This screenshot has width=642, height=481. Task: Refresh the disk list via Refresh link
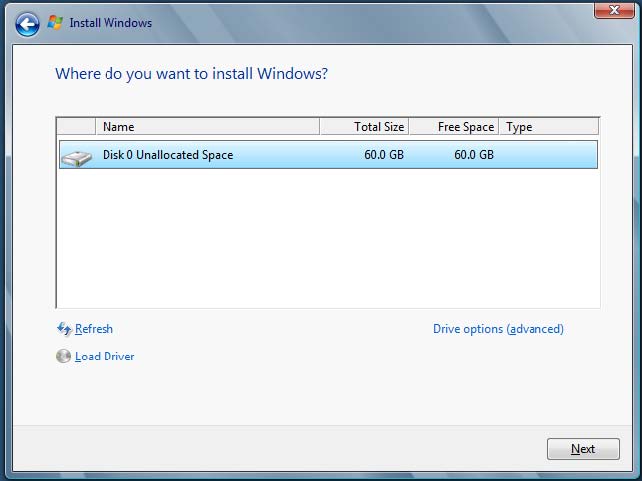[x=93, y=329]
